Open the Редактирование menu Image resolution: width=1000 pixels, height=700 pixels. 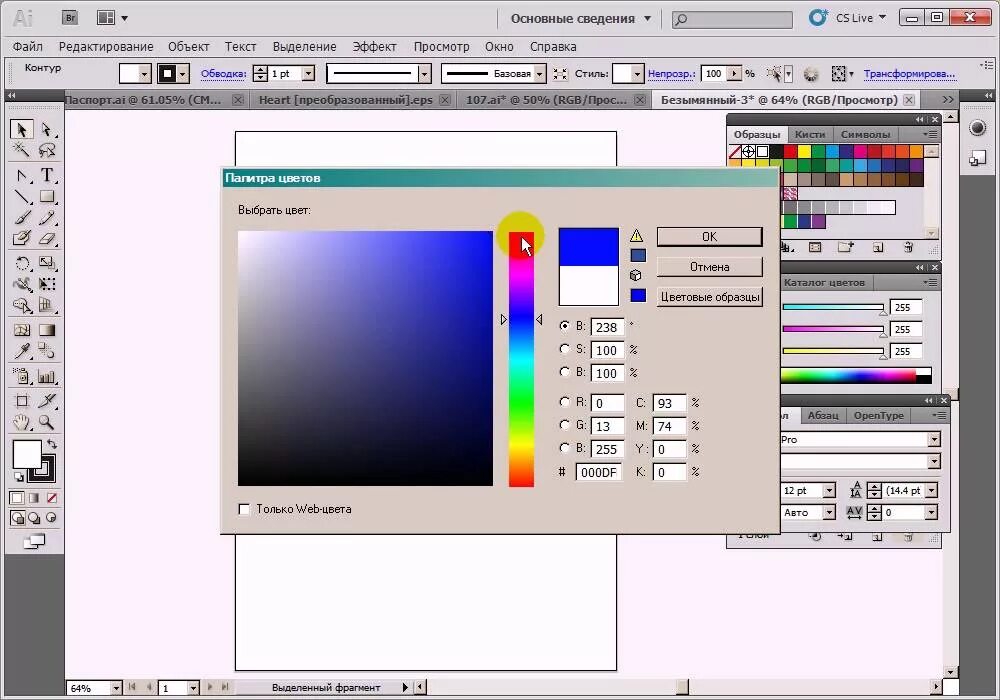(106, 47)
